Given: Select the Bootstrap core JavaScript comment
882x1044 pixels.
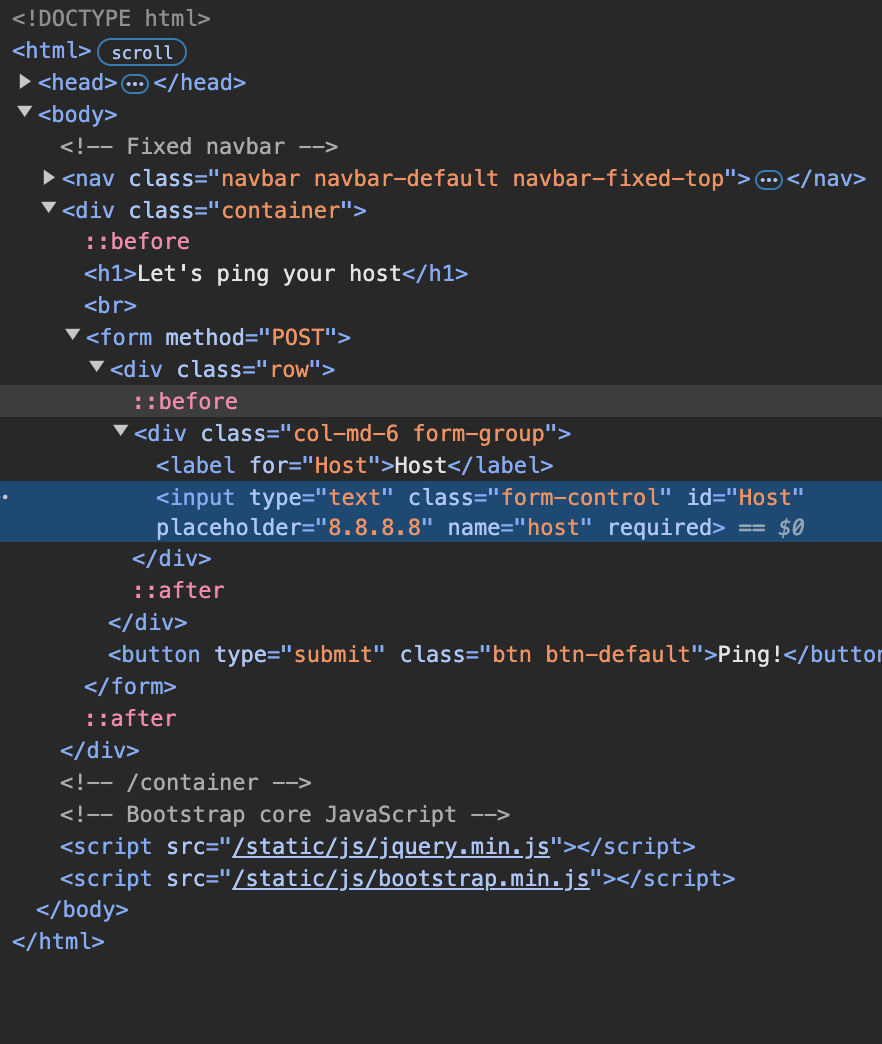Looking at the screenshot, I should [x=285, y=814].
